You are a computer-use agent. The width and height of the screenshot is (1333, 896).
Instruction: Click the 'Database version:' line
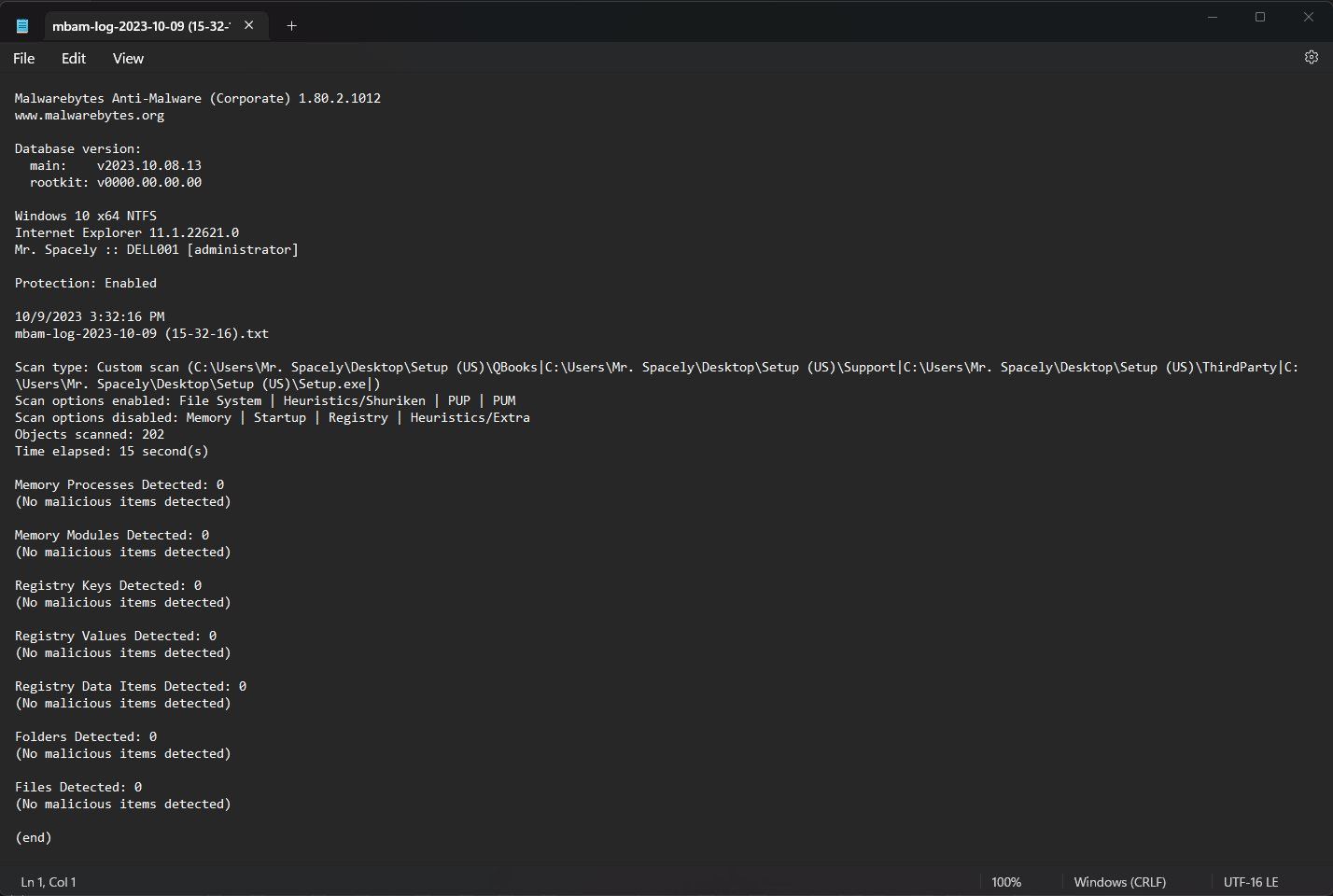click(78, 148)
